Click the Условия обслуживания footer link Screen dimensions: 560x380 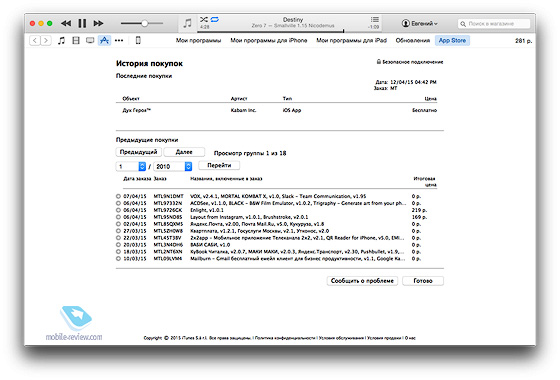341,338
